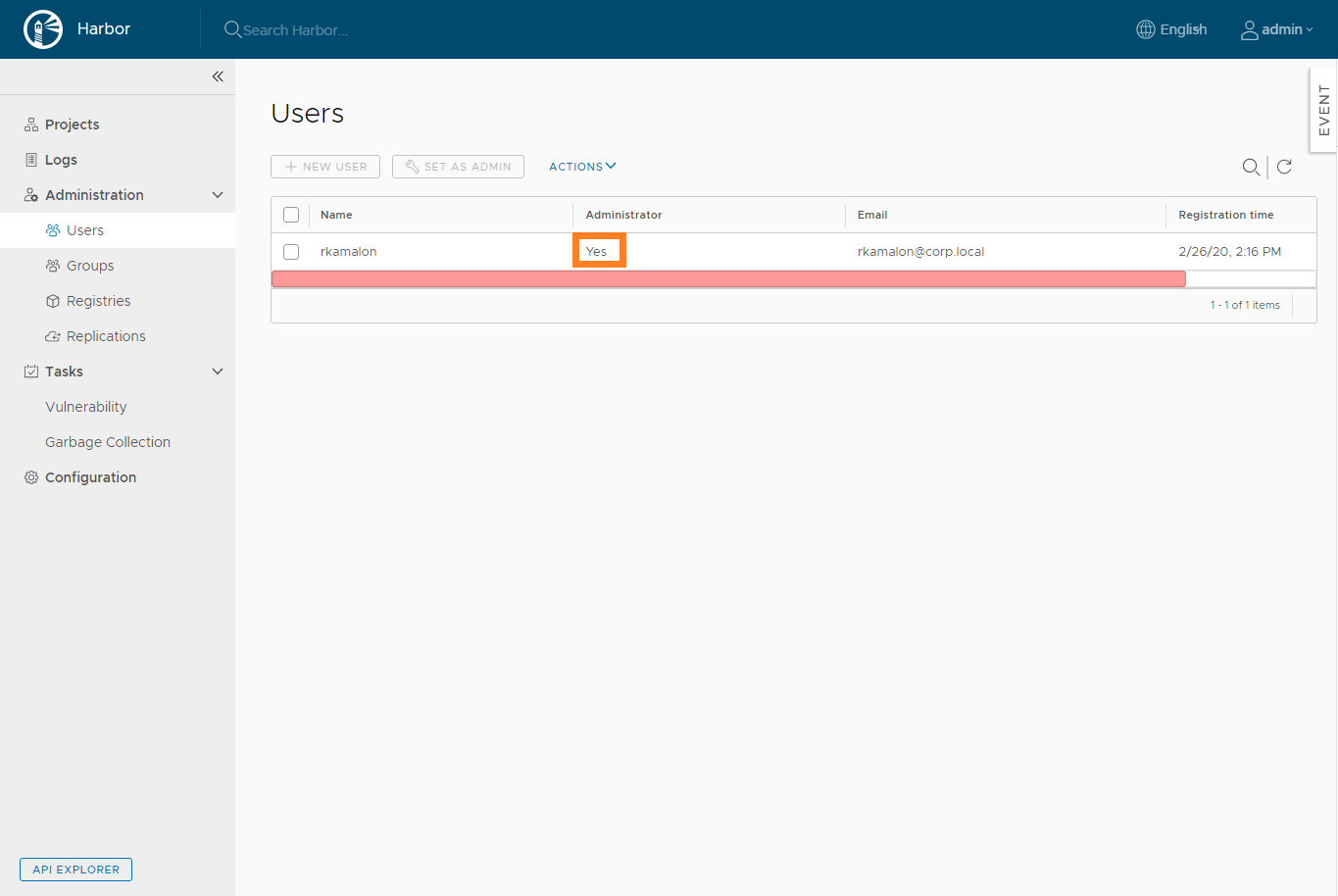Open the Replications menu item
The image size is (1338, 896).
[106, 336]
